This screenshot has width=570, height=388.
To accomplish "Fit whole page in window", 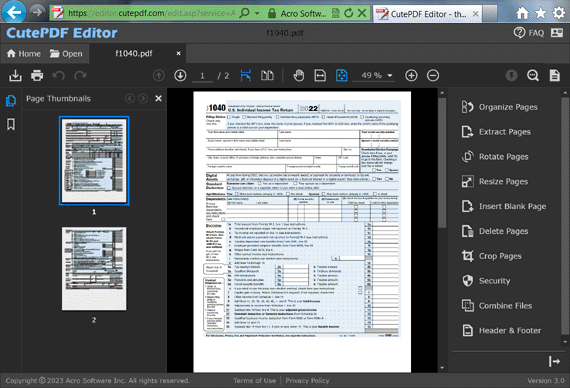I will coord(342,76).
